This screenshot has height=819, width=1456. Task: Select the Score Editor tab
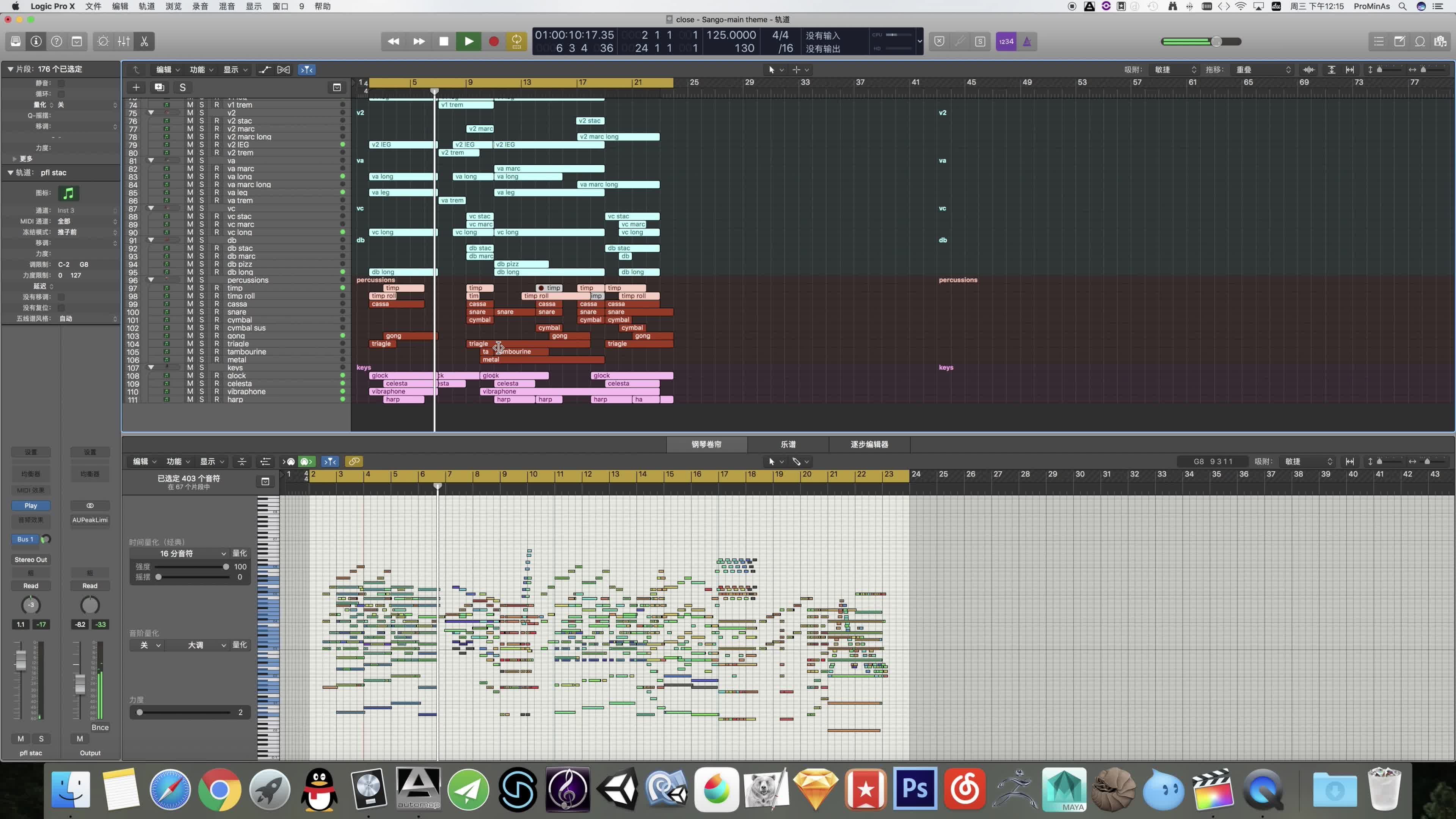[x=788, y=444]
